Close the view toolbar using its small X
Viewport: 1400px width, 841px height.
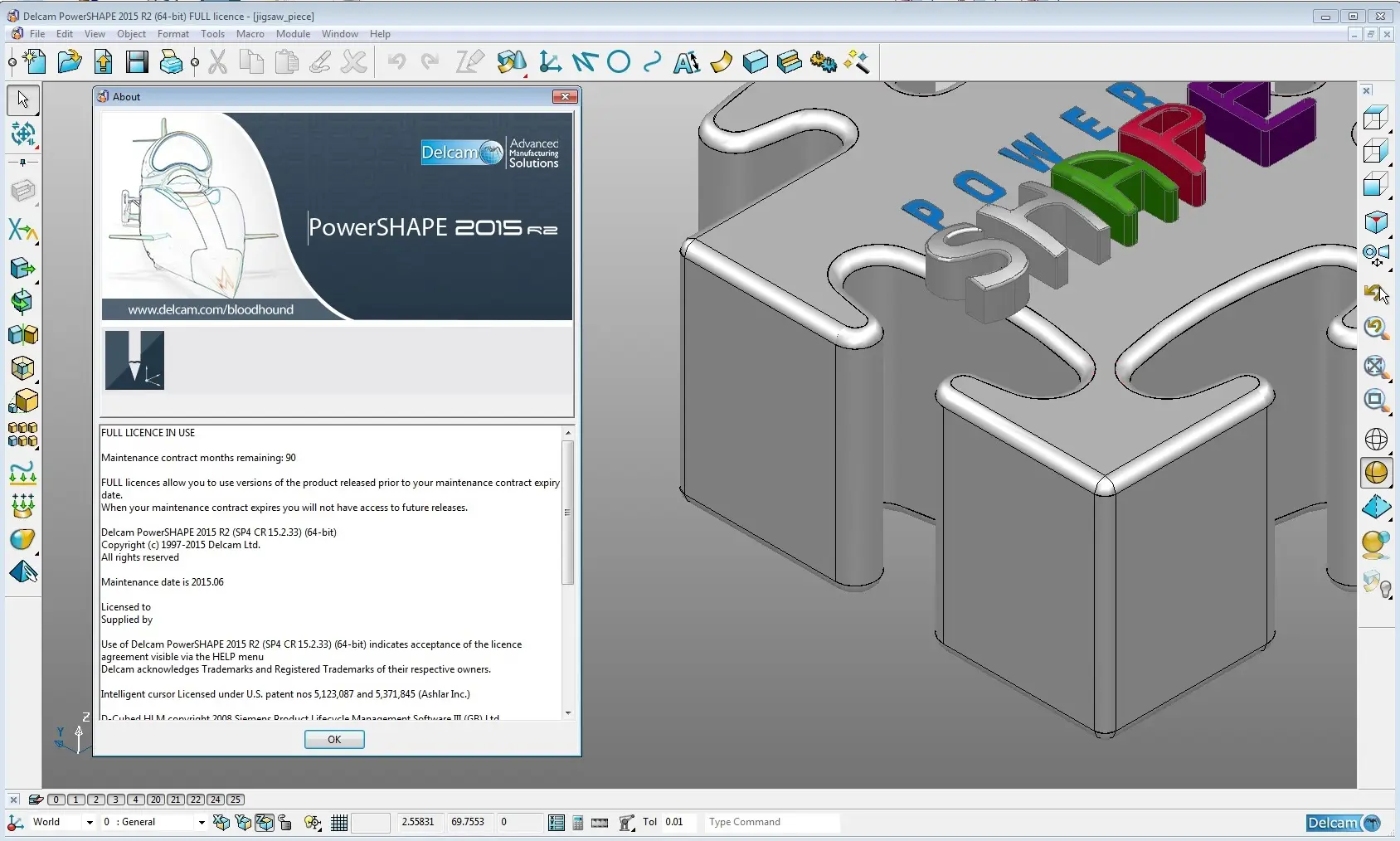1367,90
